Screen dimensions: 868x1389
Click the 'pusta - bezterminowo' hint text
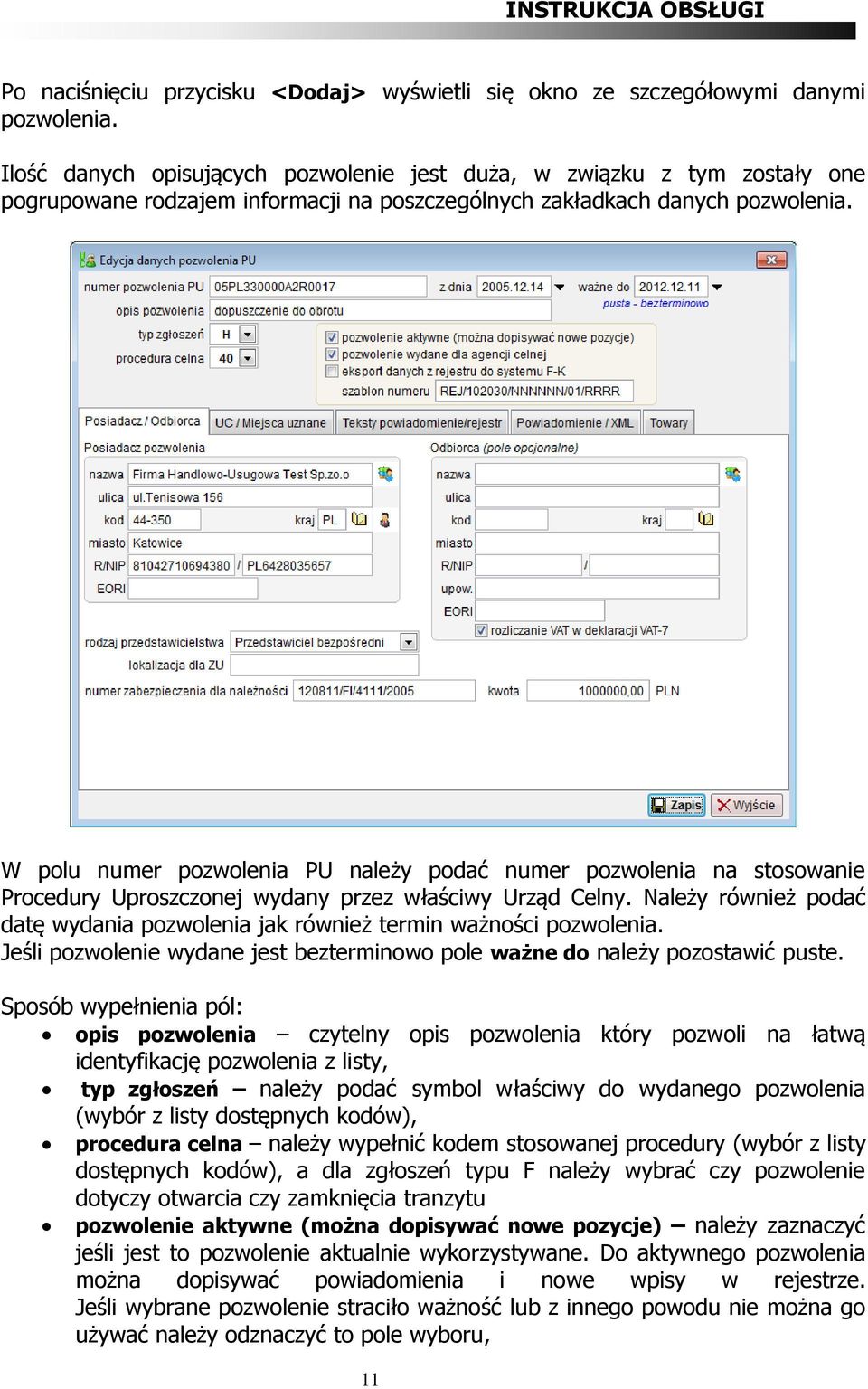(x=656, y=304)
